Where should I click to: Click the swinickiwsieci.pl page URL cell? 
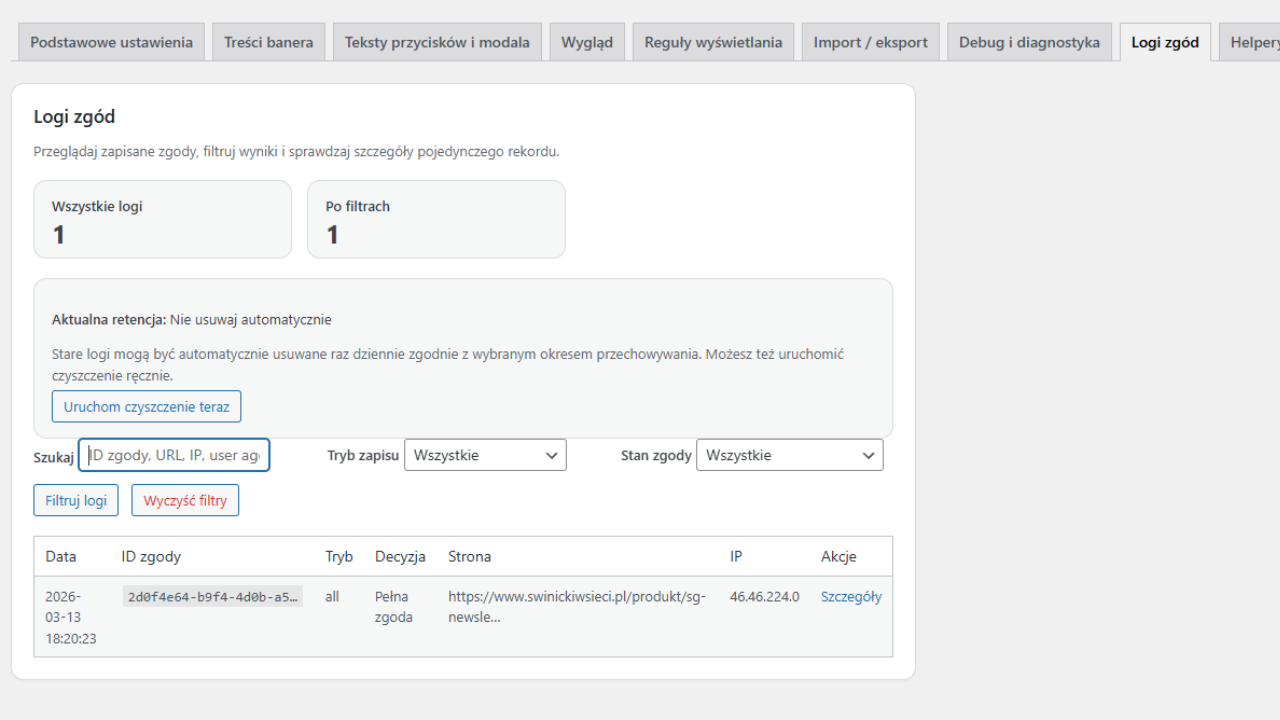[x=577, y=606]
